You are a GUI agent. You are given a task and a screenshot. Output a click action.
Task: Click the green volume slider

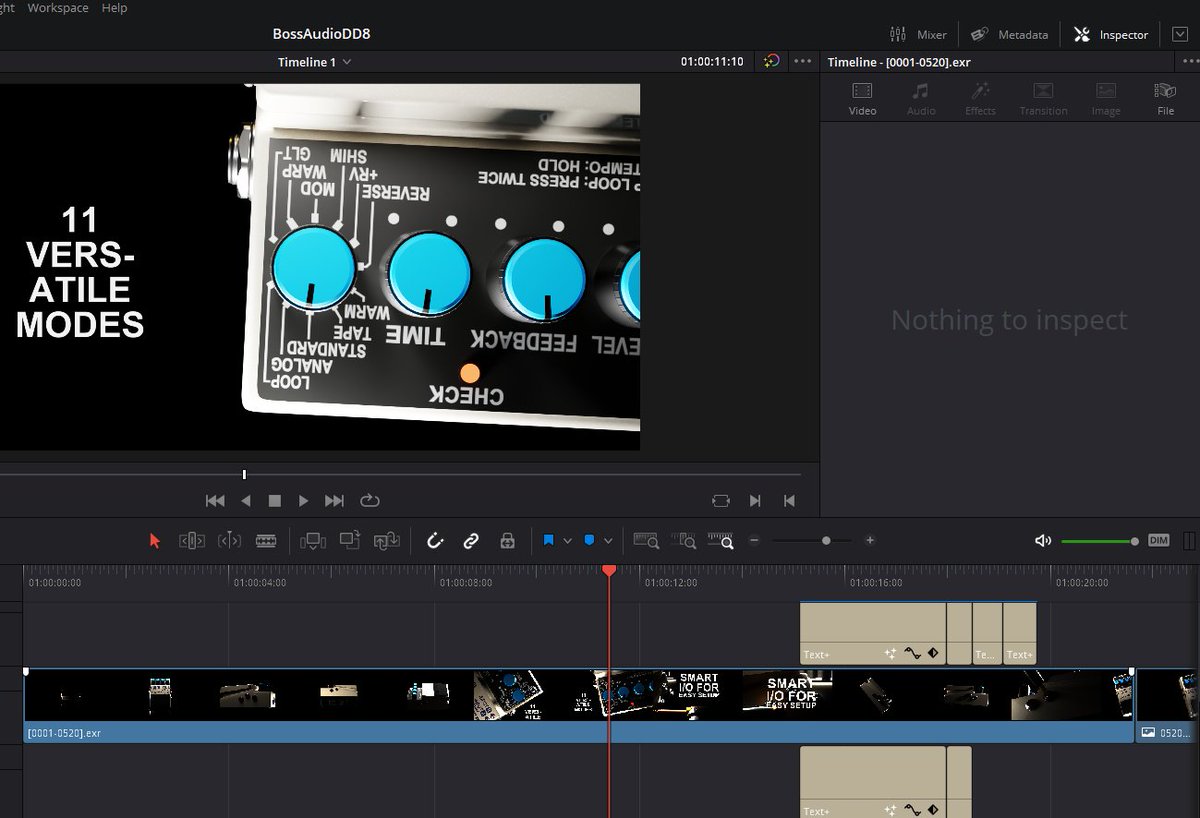pyautogui.click(x=1098, y=541)
